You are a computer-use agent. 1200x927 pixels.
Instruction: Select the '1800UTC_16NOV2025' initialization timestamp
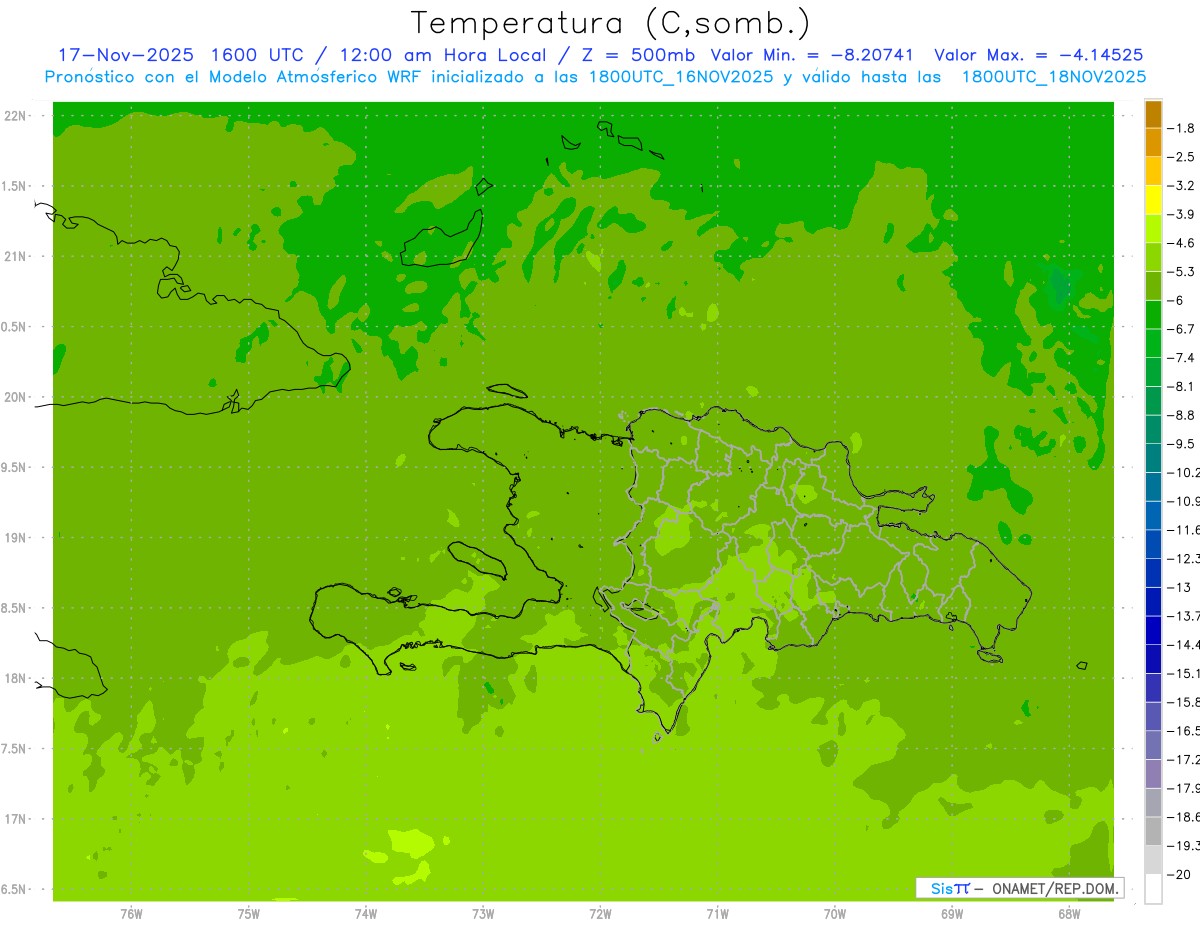tap(677, 77)
